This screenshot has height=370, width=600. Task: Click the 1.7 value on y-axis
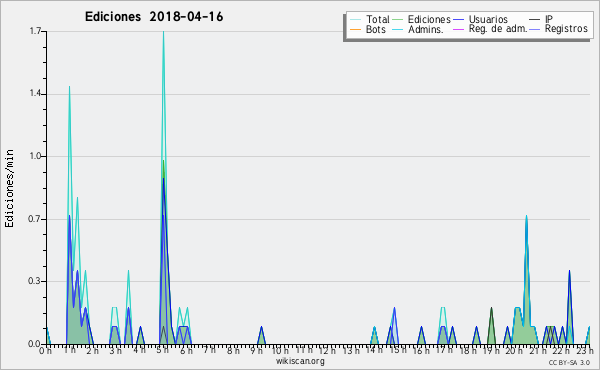36,31
